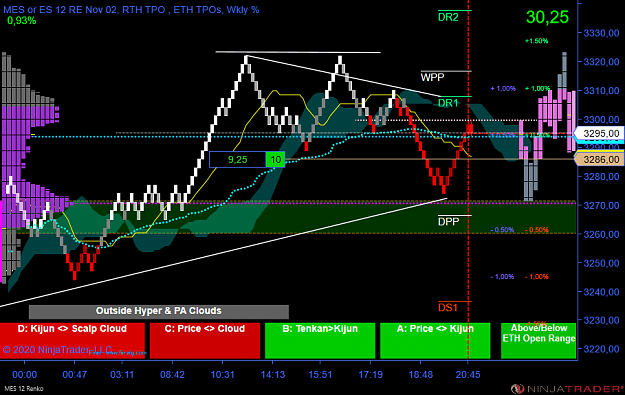Click the 9,25 value box
625x395 pixels.
pos(238,160)
